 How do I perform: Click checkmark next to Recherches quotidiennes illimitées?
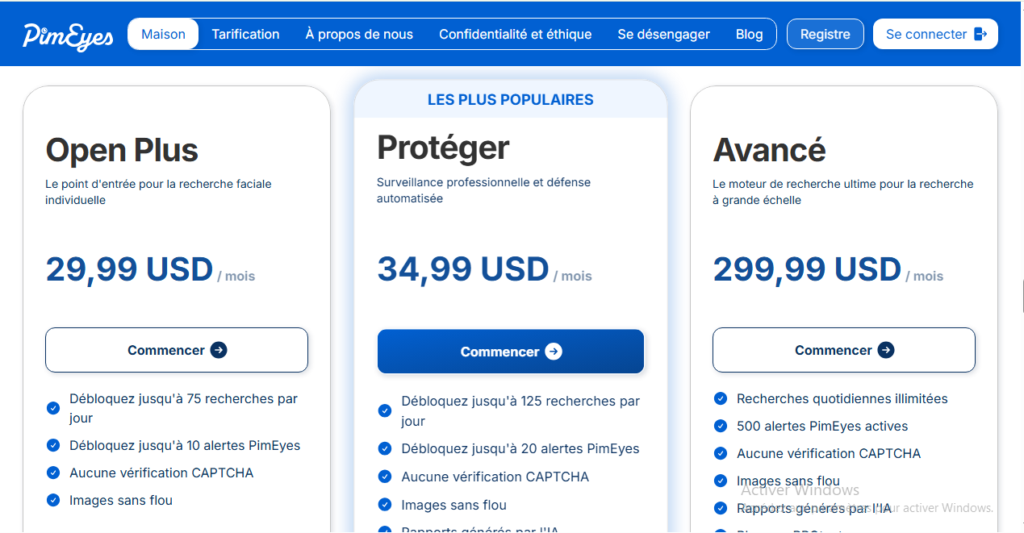tap(720, 398)
